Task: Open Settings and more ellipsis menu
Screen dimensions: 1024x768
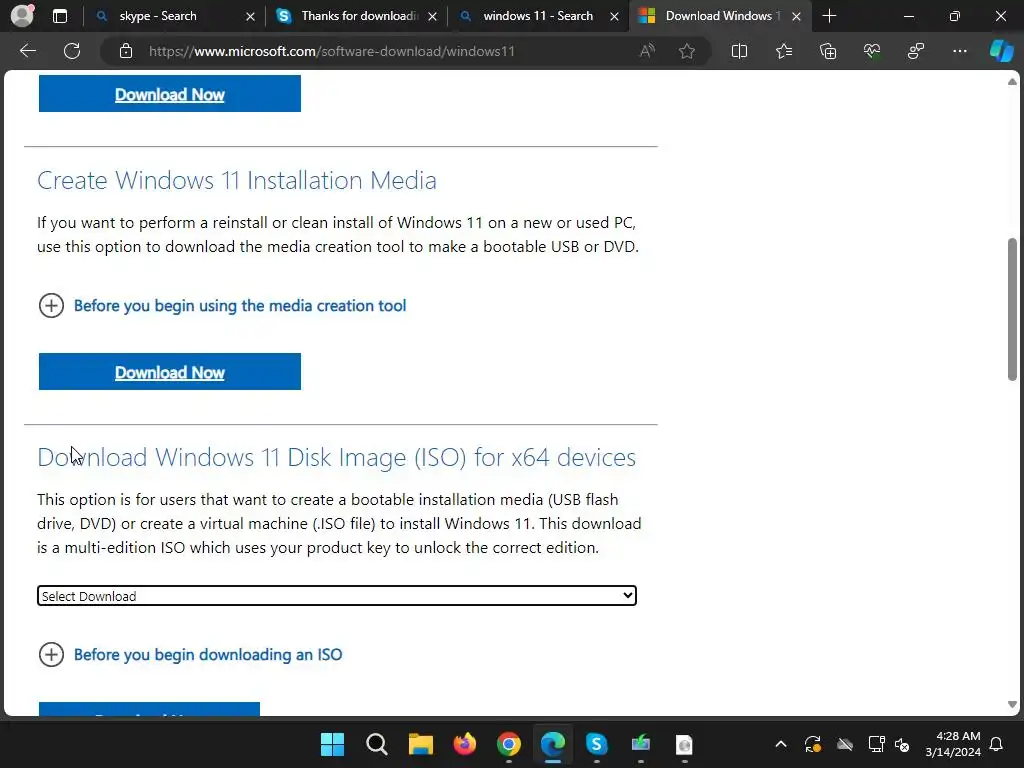Action: (x=959, y=51)
